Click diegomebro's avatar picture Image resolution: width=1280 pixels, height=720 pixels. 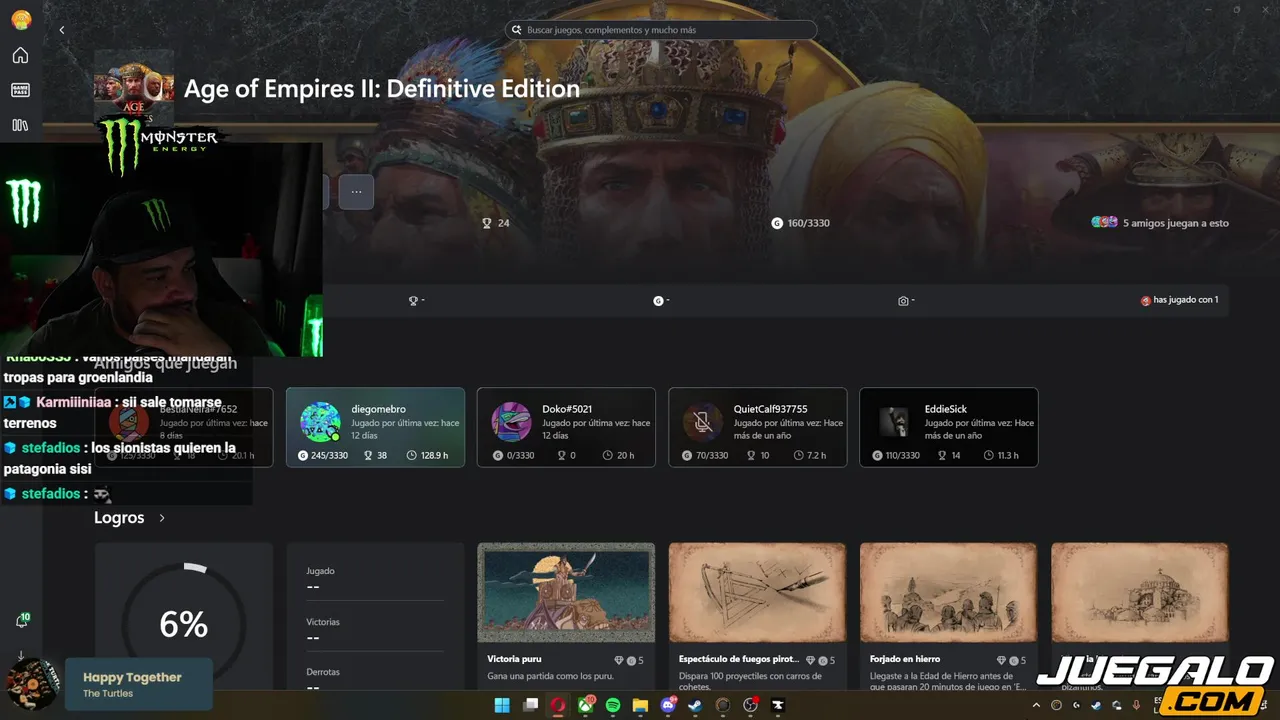click(x=320, y=422)
